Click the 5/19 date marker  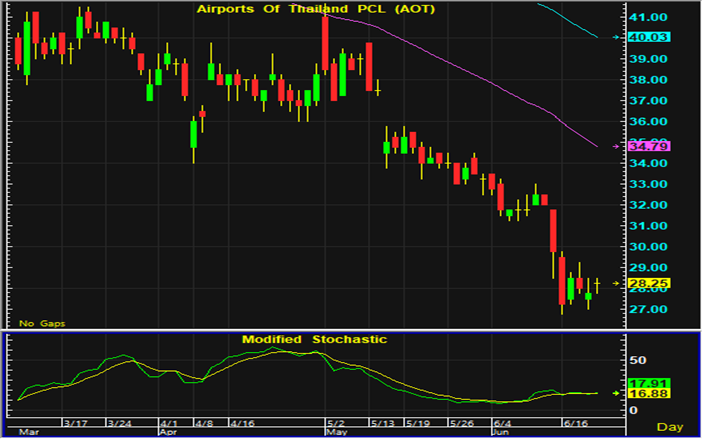(x=417, y=423)
